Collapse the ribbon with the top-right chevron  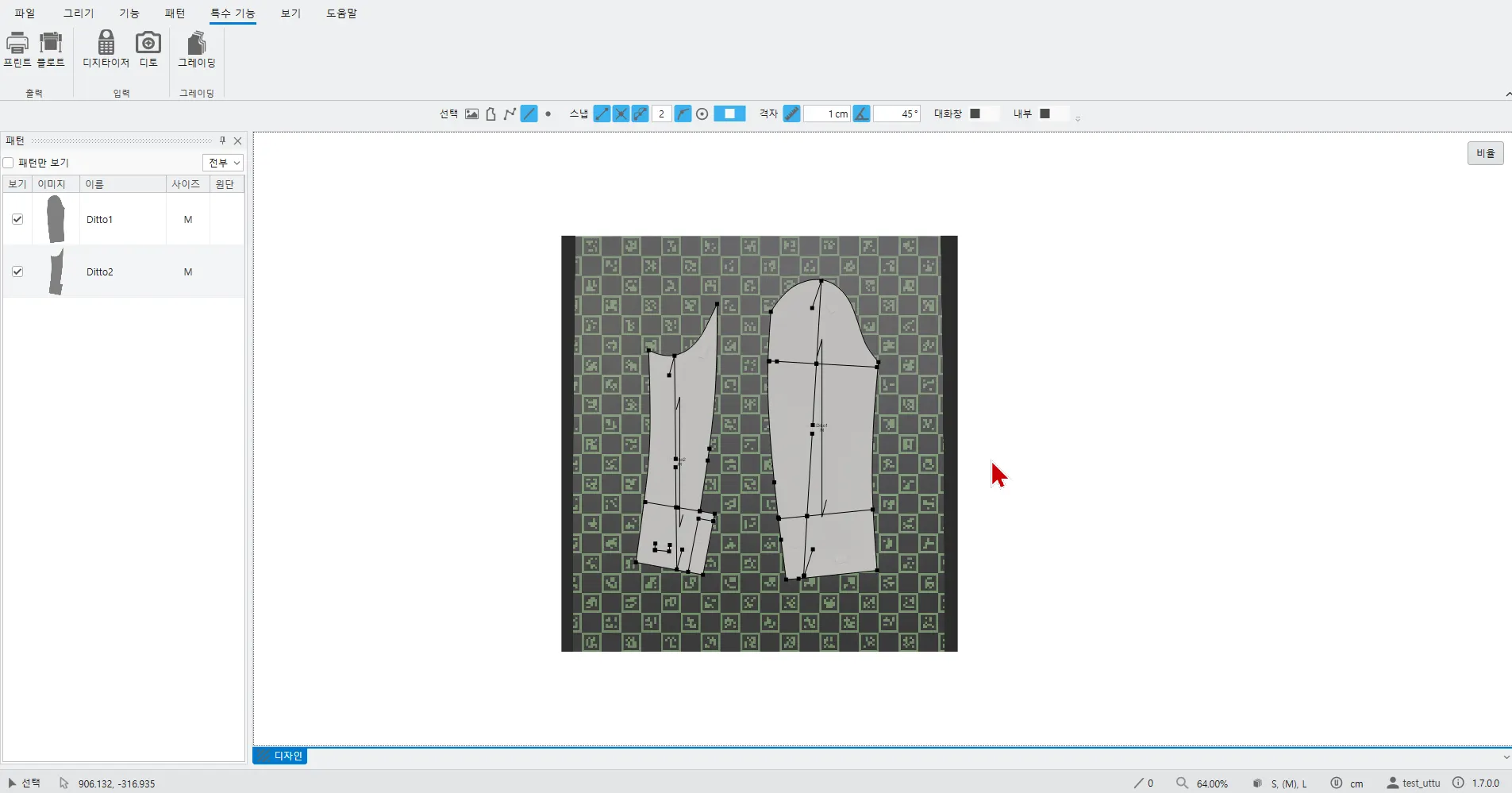click(1507, 94)
